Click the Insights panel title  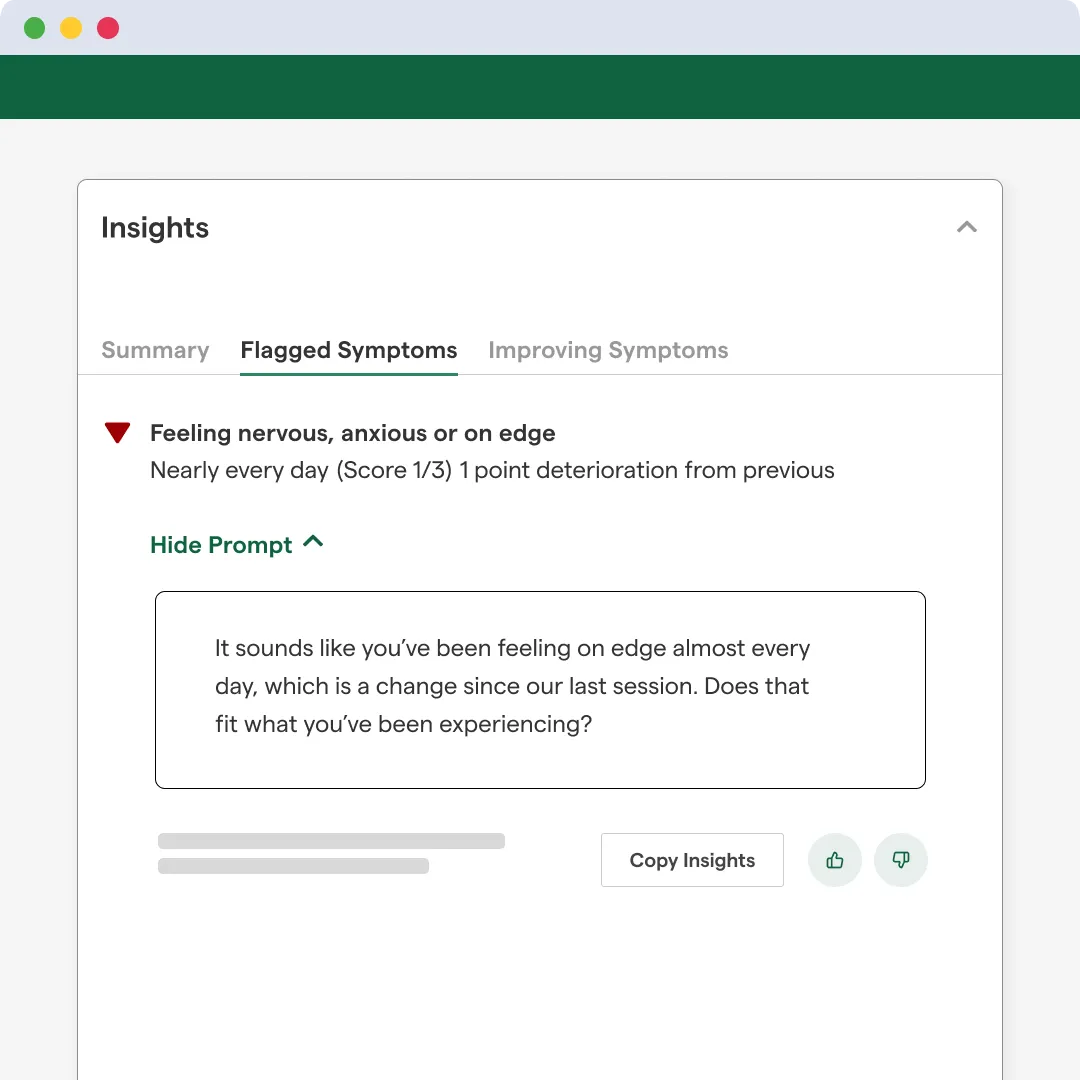click(x=155, y=228)
